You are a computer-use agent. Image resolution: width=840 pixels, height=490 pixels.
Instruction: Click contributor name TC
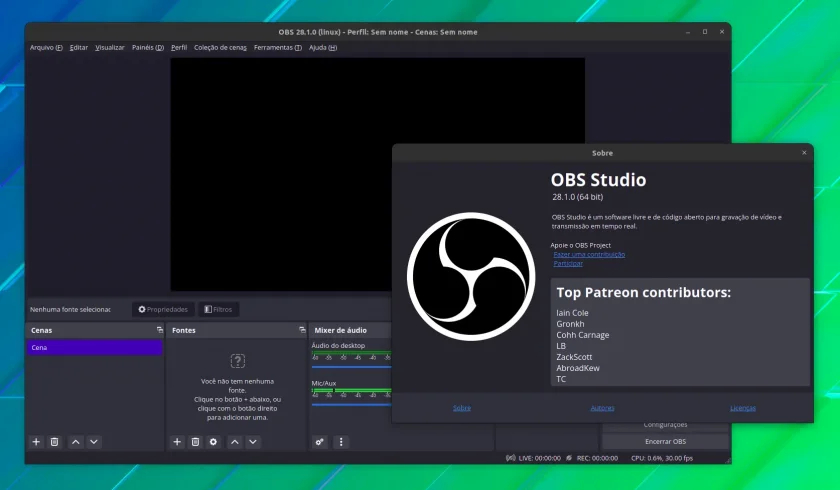click(x=561, y=379)
